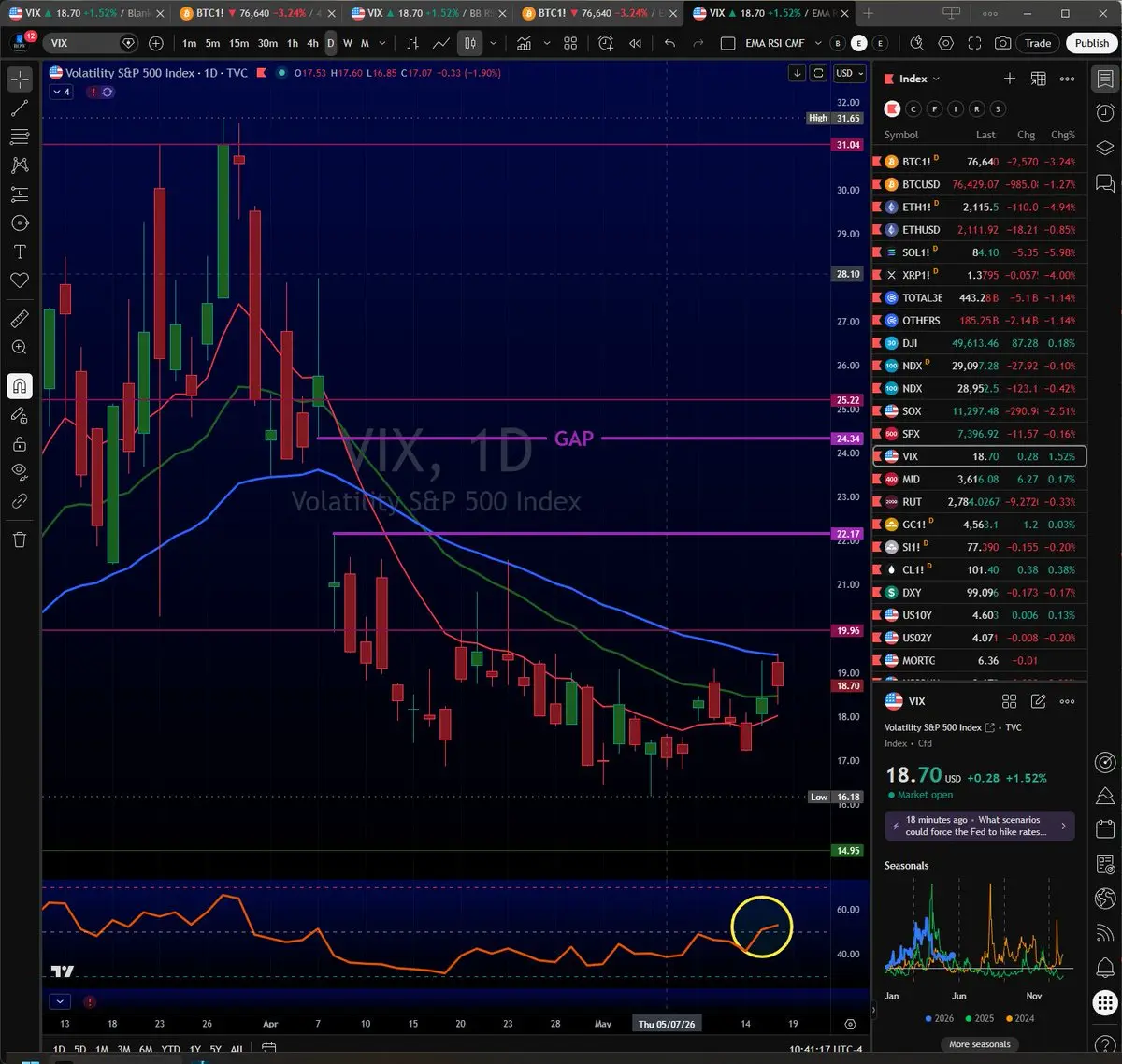Select the Text annotation tool
The height and width of the screenshot is (1064, 1122).
(x=20, y=252)
